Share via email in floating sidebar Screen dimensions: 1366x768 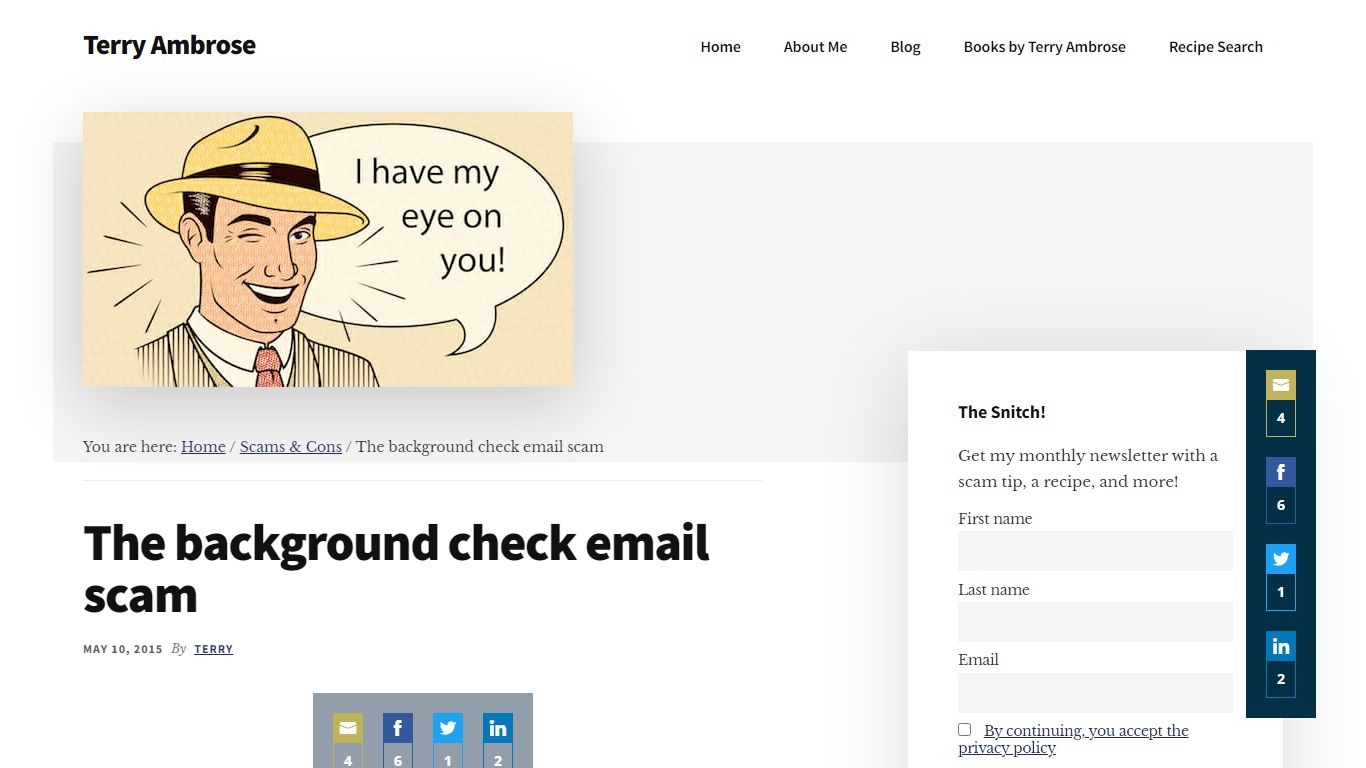pyautogui.click(x=1281, y=385)
